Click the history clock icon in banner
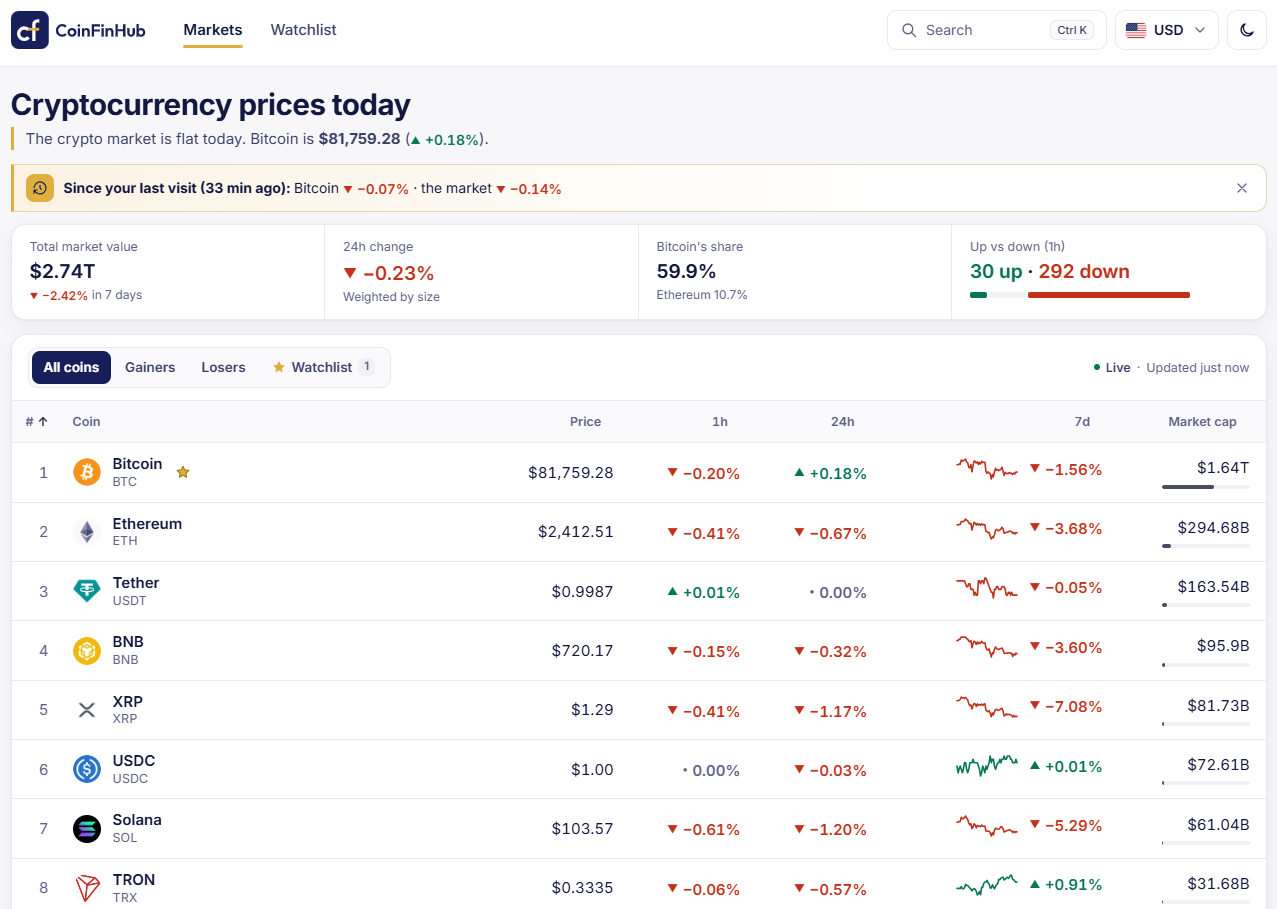Screen dimensions: 1277x909 click(40, 188)
